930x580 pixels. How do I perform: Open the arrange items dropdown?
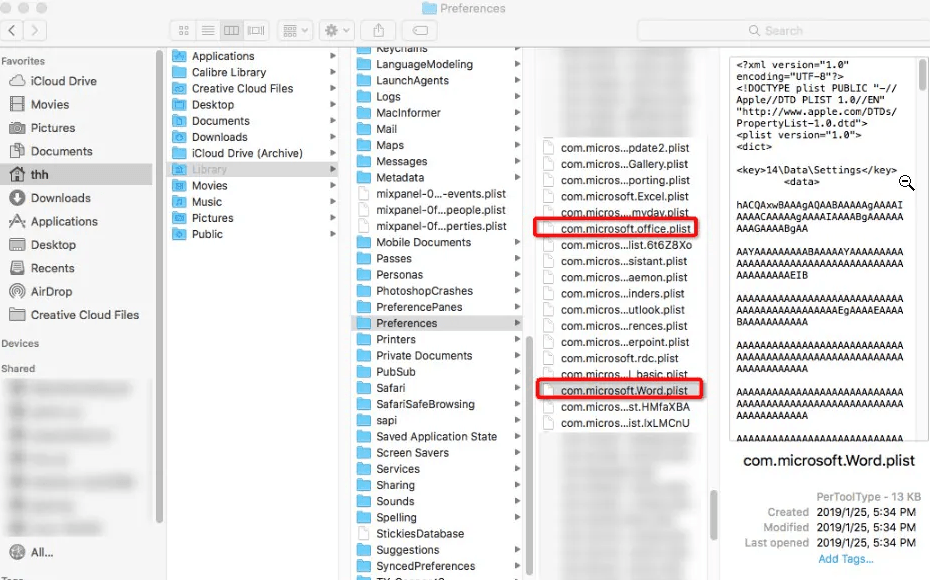tap(295, 30)
